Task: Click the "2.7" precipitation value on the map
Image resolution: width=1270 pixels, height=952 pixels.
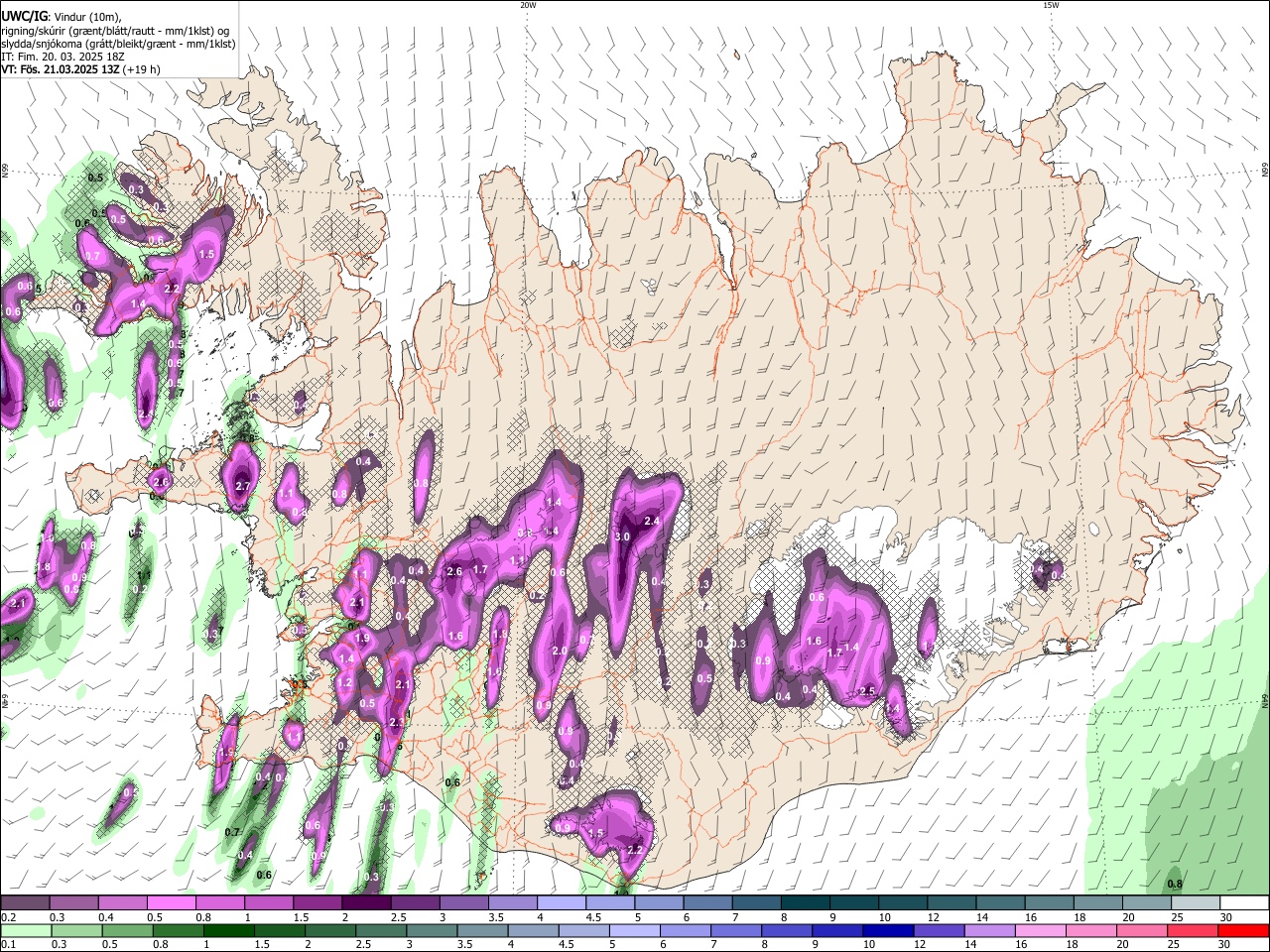Action: point(243,486)
